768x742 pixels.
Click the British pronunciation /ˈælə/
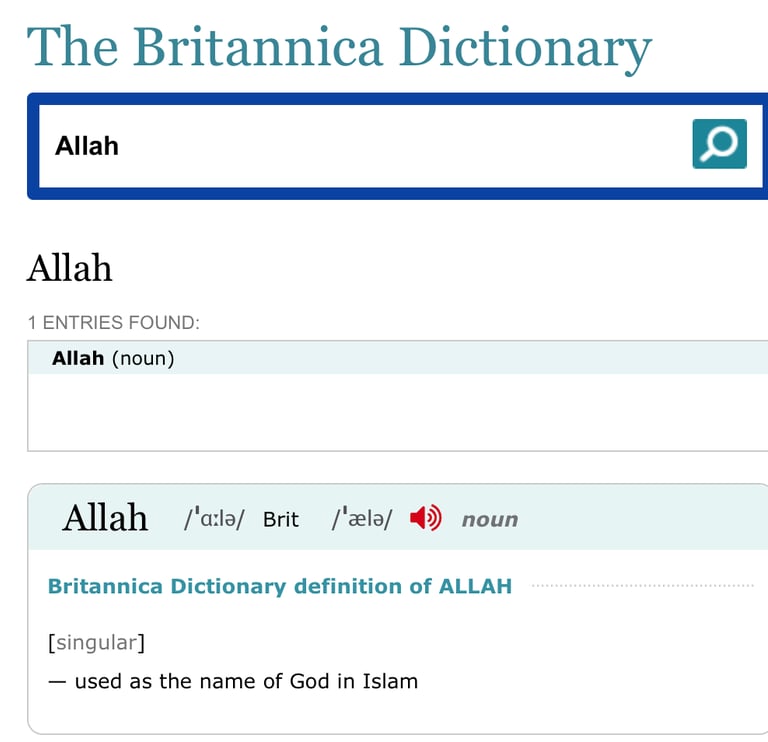[x=362, y=519]
